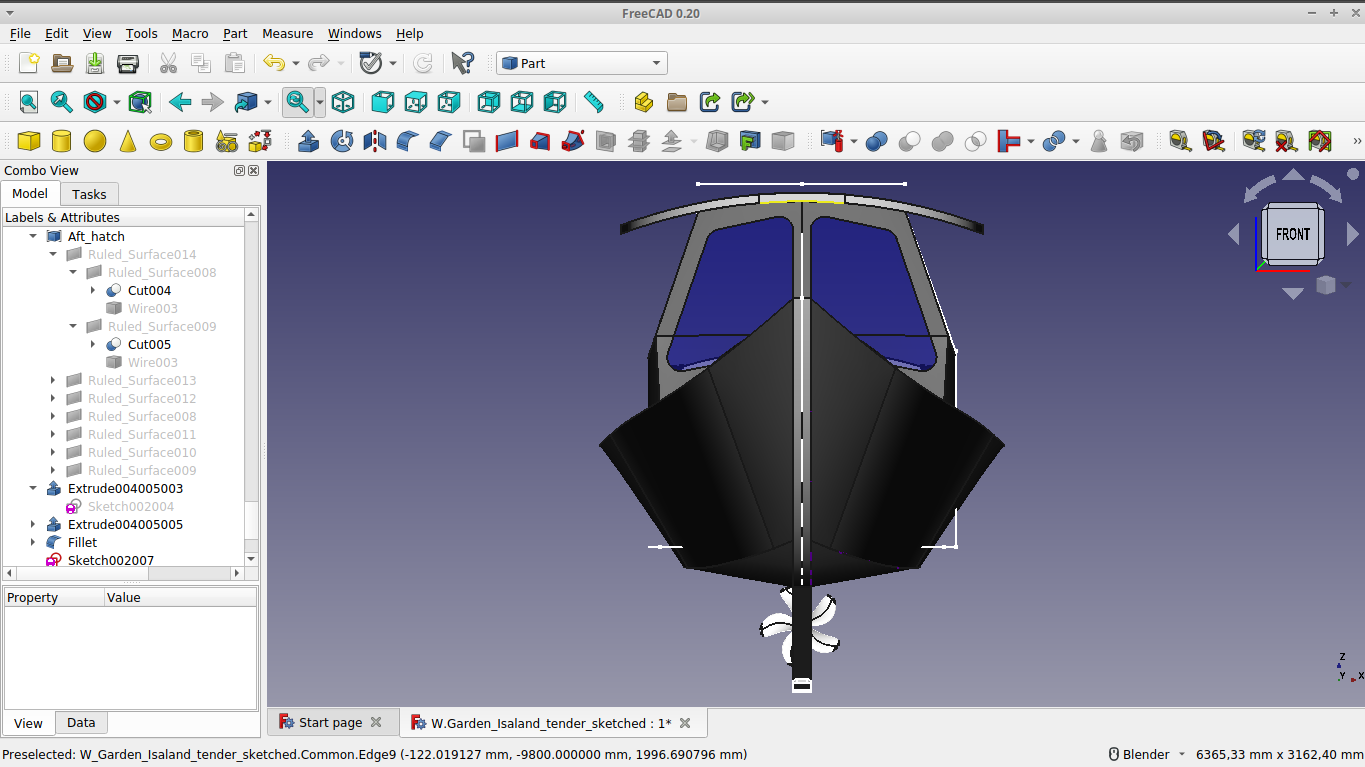1365x767 pixels.
Task: Apply fillet to selected edges
Action: point(408,141)
